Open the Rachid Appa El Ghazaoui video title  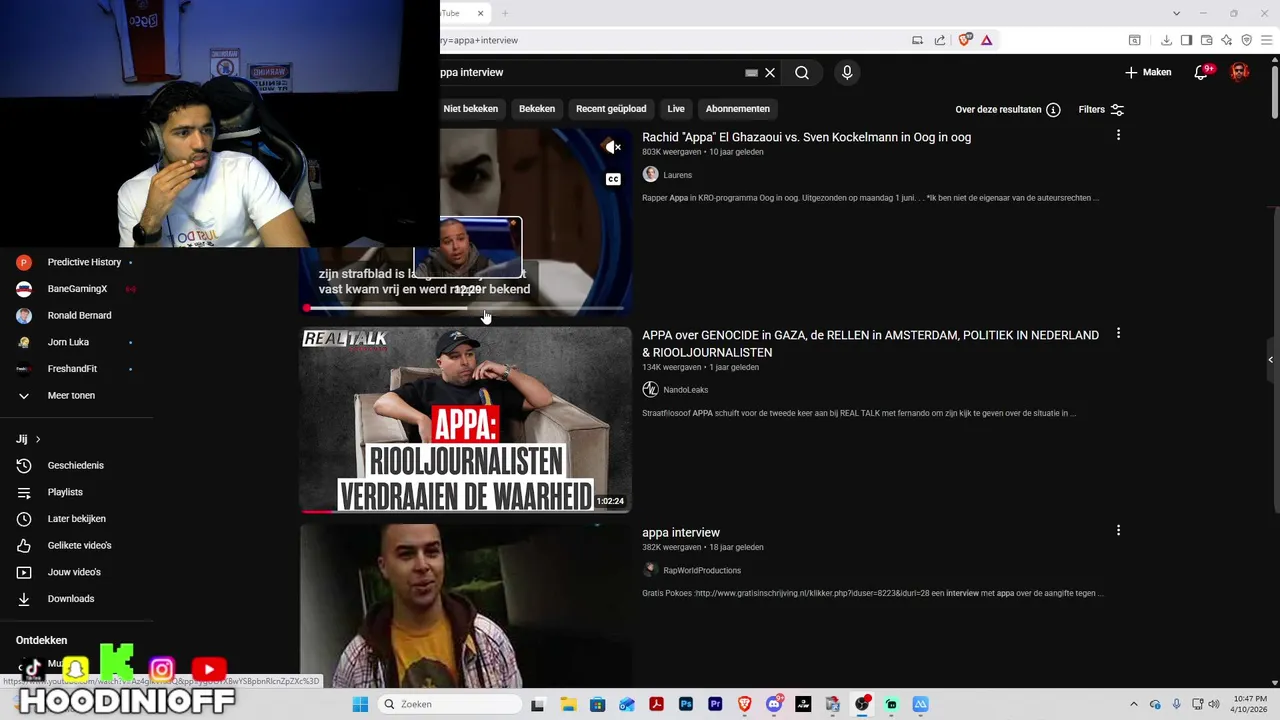pos(806,137)
